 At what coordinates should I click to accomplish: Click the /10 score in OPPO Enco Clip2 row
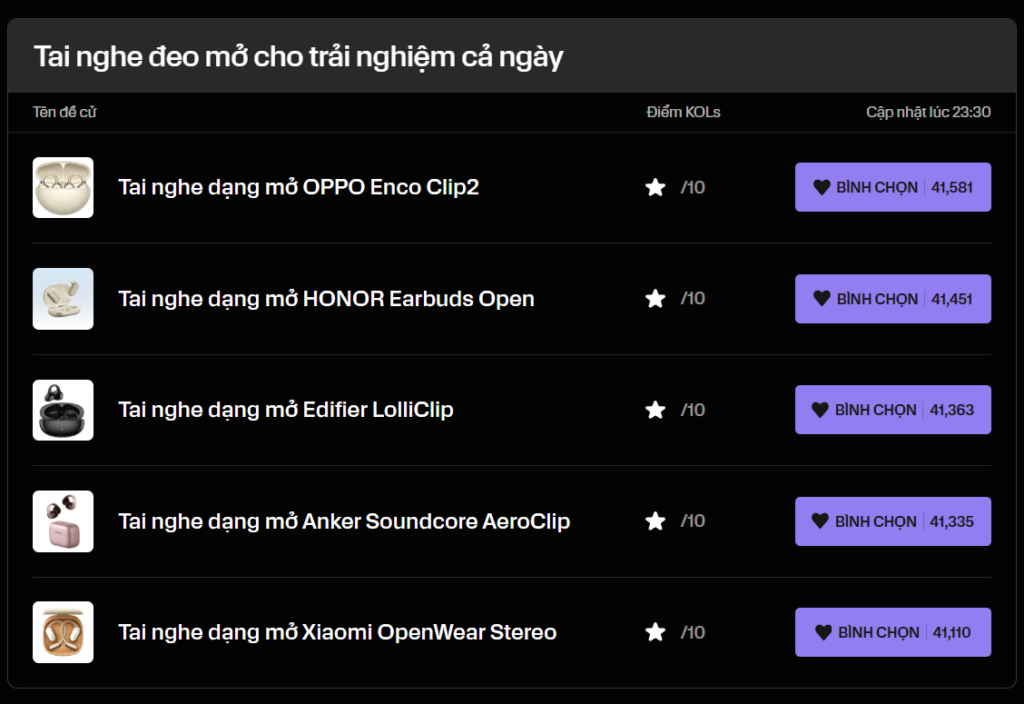693,187
